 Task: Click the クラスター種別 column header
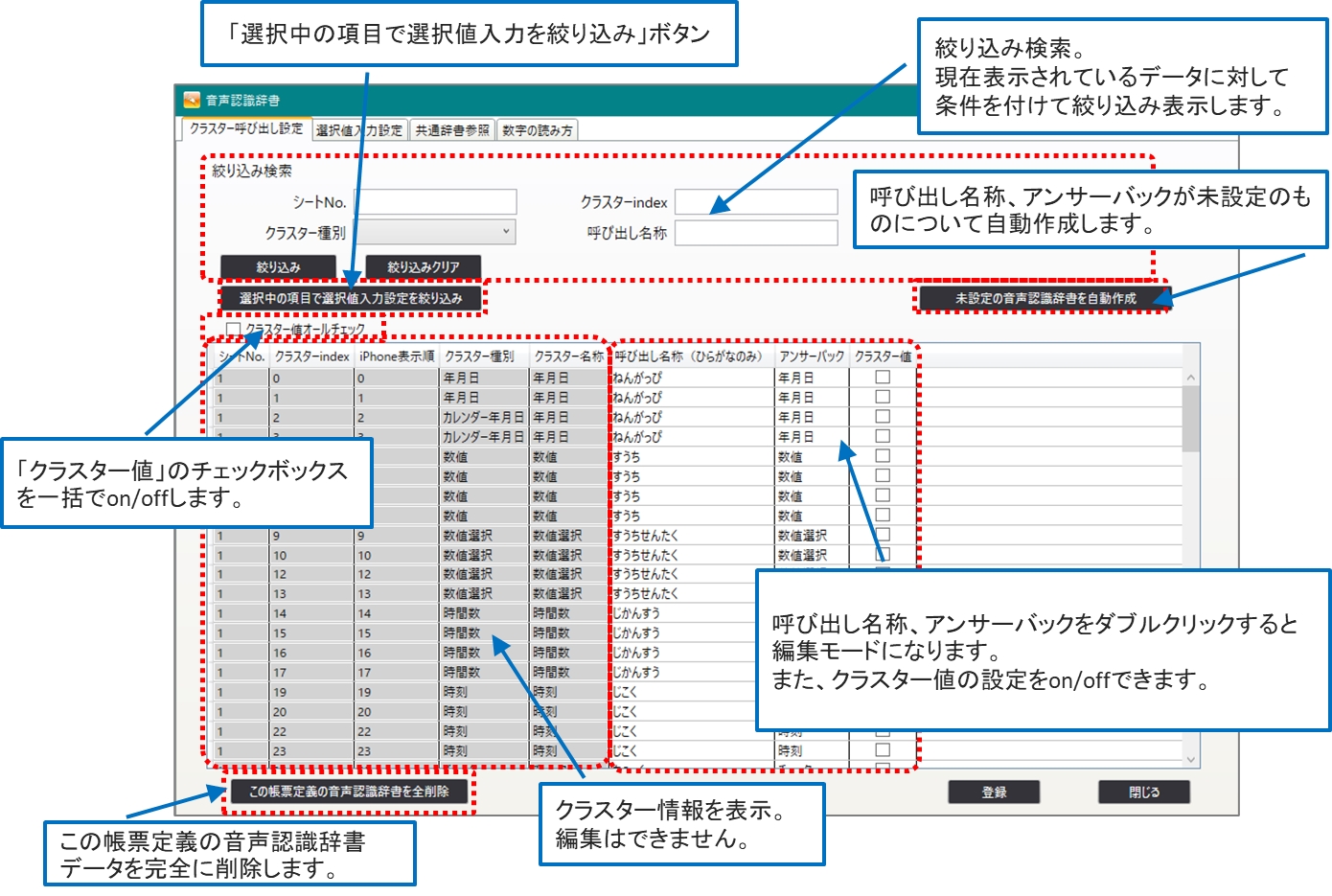pos(484,356)
